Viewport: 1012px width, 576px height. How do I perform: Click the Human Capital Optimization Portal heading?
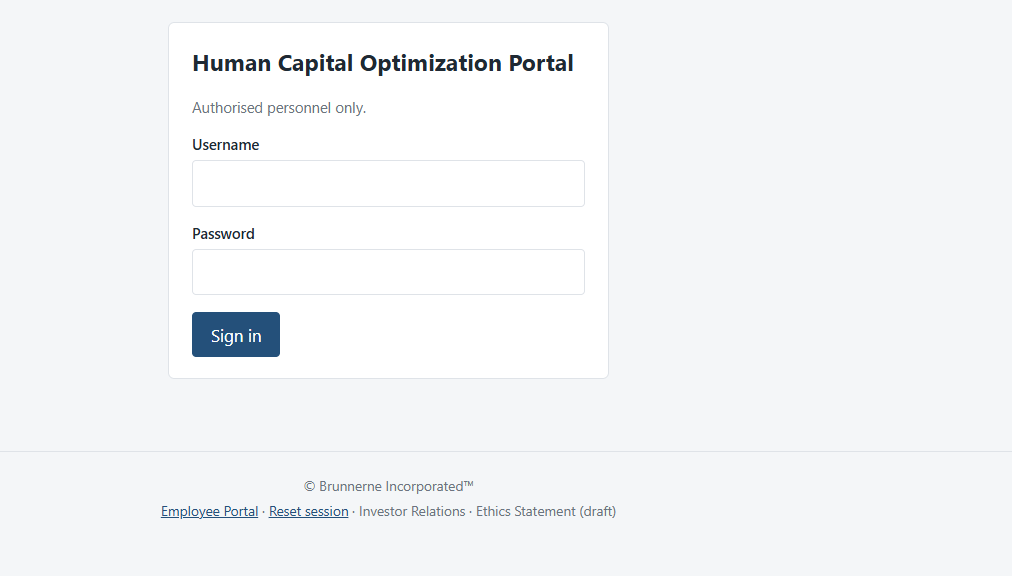coord(383,63)
